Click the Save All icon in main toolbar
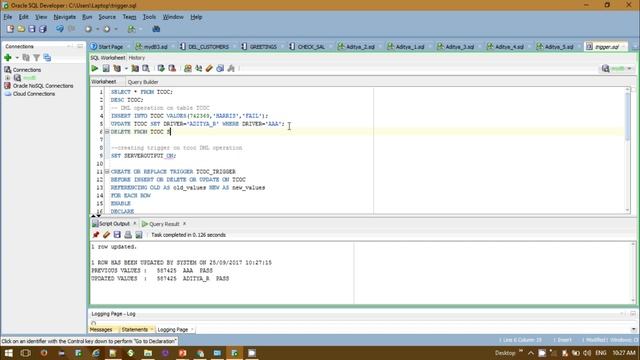Screen dimensions: 640x360 coord(42,29)
